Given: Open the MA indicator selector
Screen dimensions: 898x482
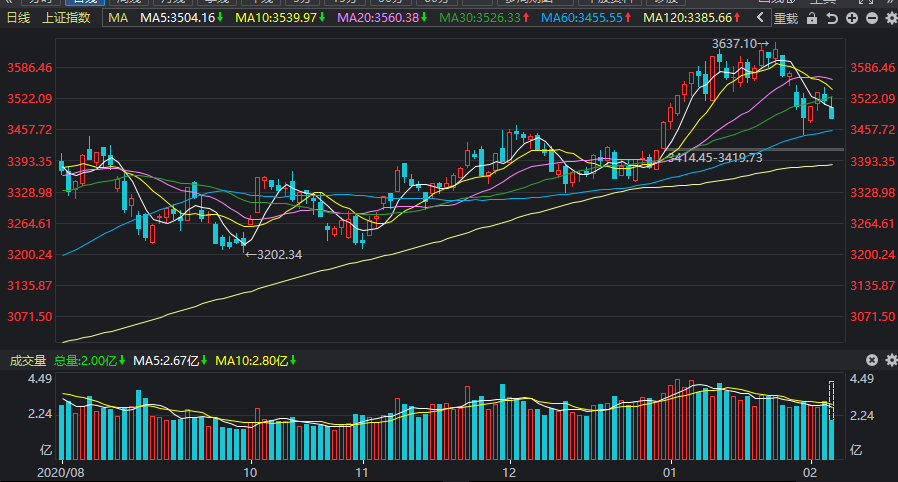Looking at the screenshot, I should coord(118,18).
